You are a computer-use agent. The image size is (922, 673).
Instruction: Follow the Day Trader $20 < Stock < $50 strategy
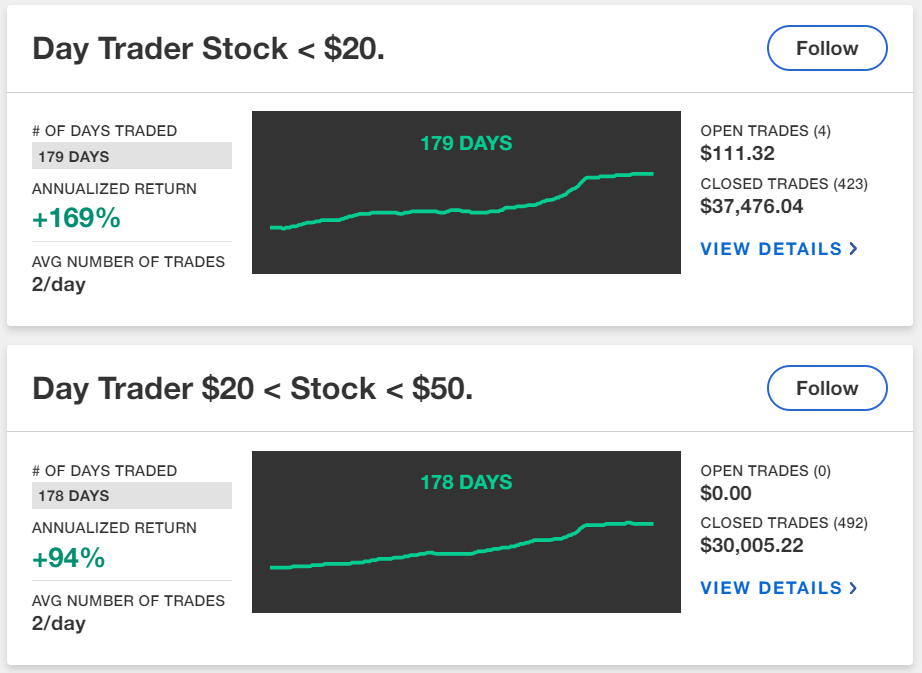click(826, 387)
